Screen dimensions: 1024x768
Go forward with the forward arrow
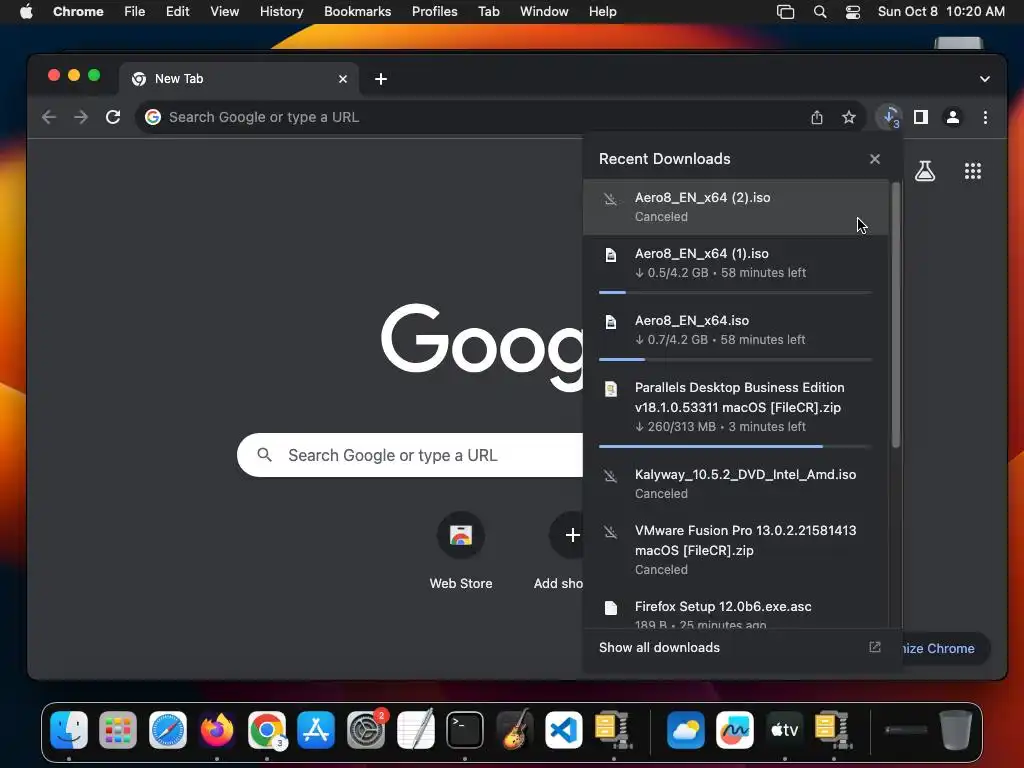81,117
